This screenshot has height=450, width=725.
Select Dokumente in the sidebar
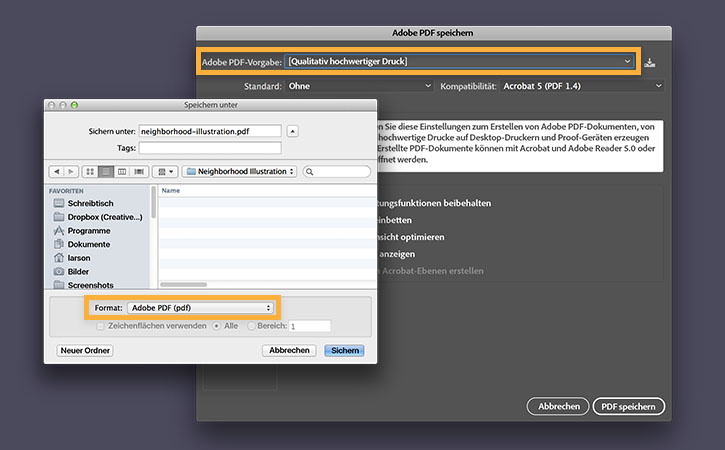(x=89, y=244)
